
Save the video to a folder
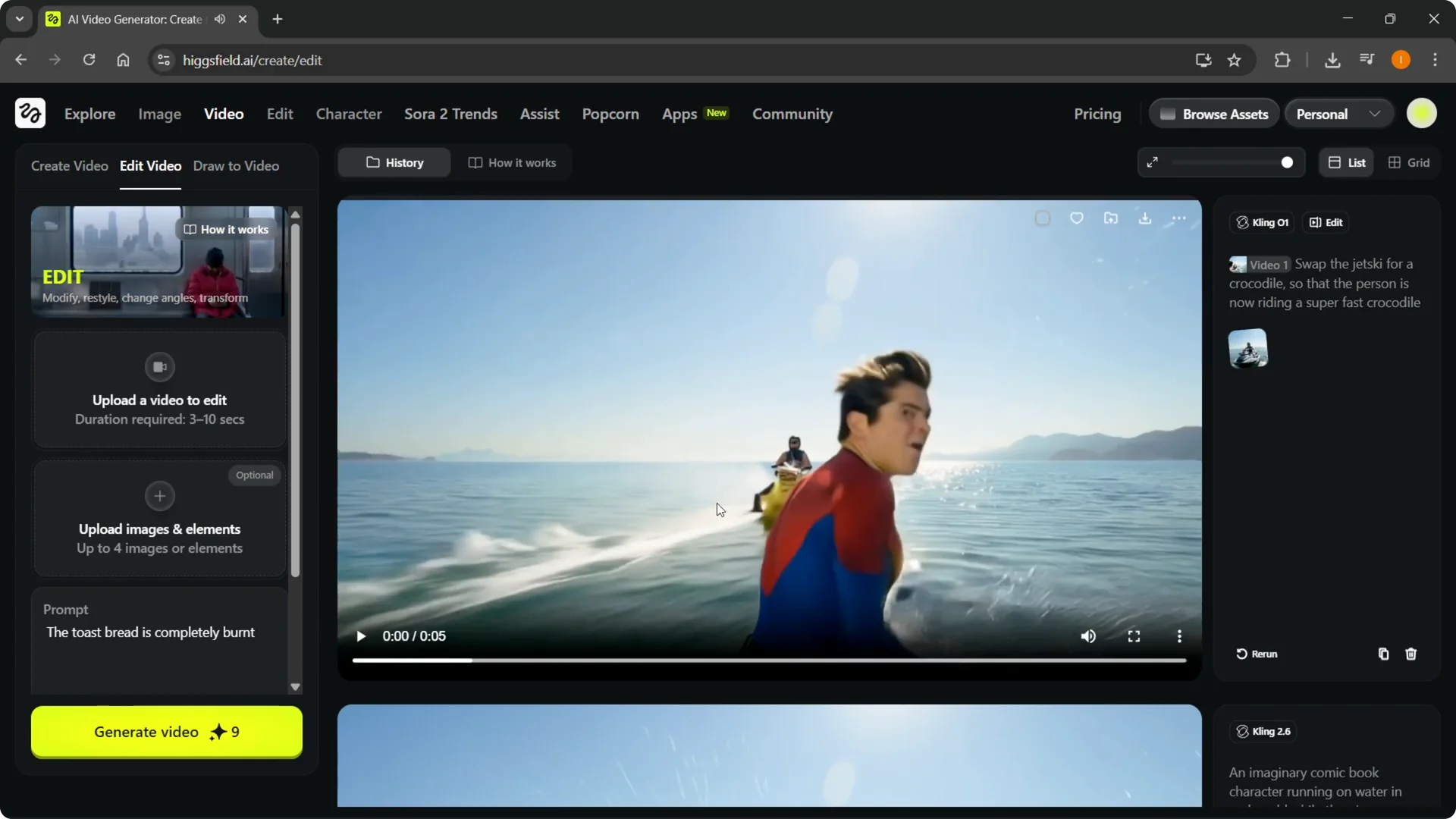point(1111,218)
